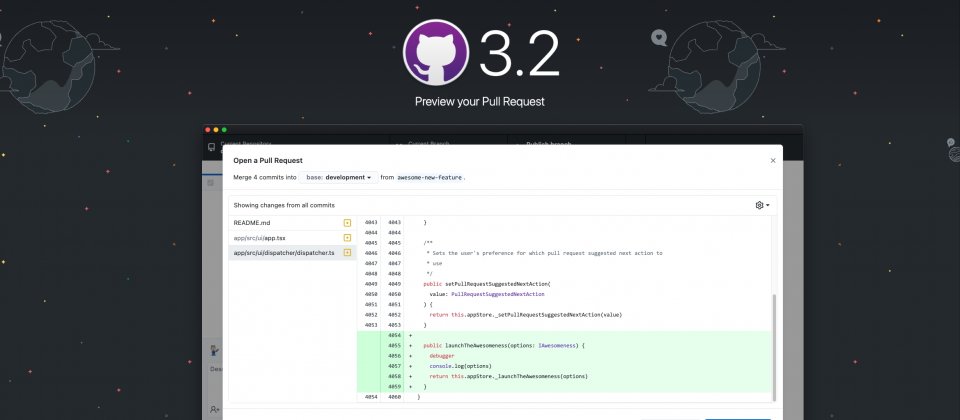Click the added console.log(options) line

point(460,366)
